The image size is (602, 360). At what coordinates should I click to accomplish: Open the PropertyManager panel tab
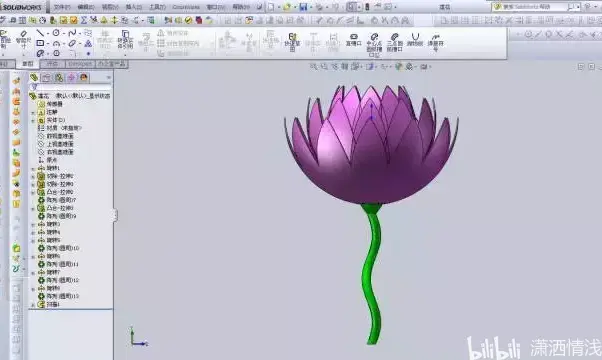tap(46, 78)
